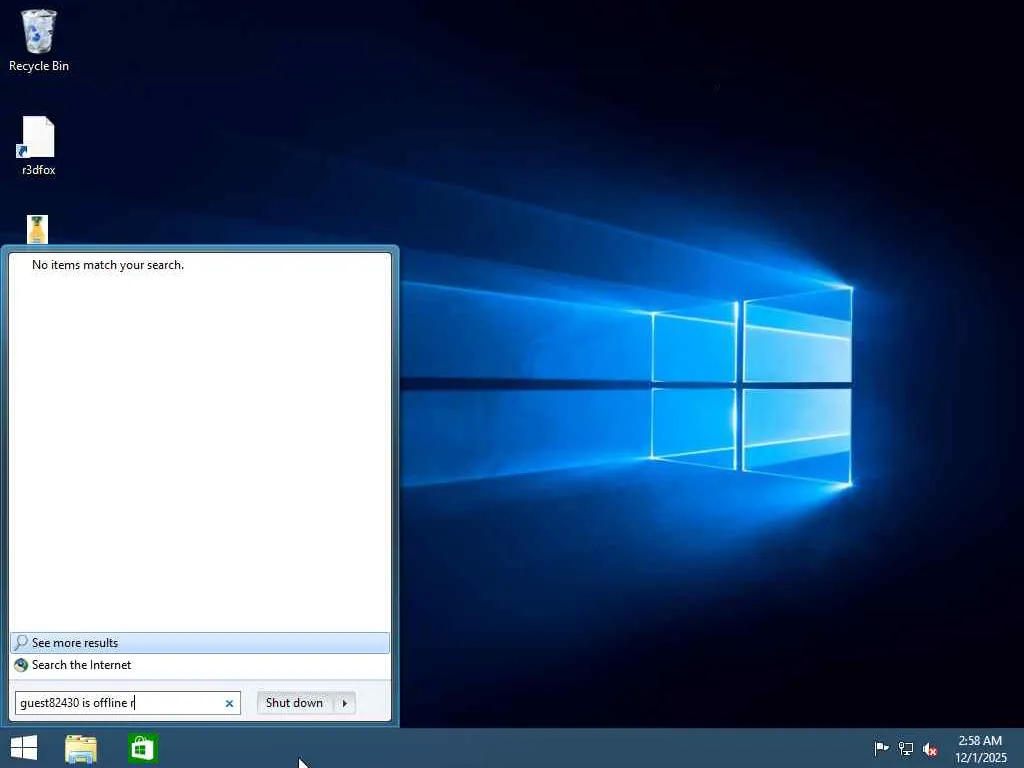Open Action Center flag tray icon
This screenshot has height=768, width=1024.
[x=881, y=748]
